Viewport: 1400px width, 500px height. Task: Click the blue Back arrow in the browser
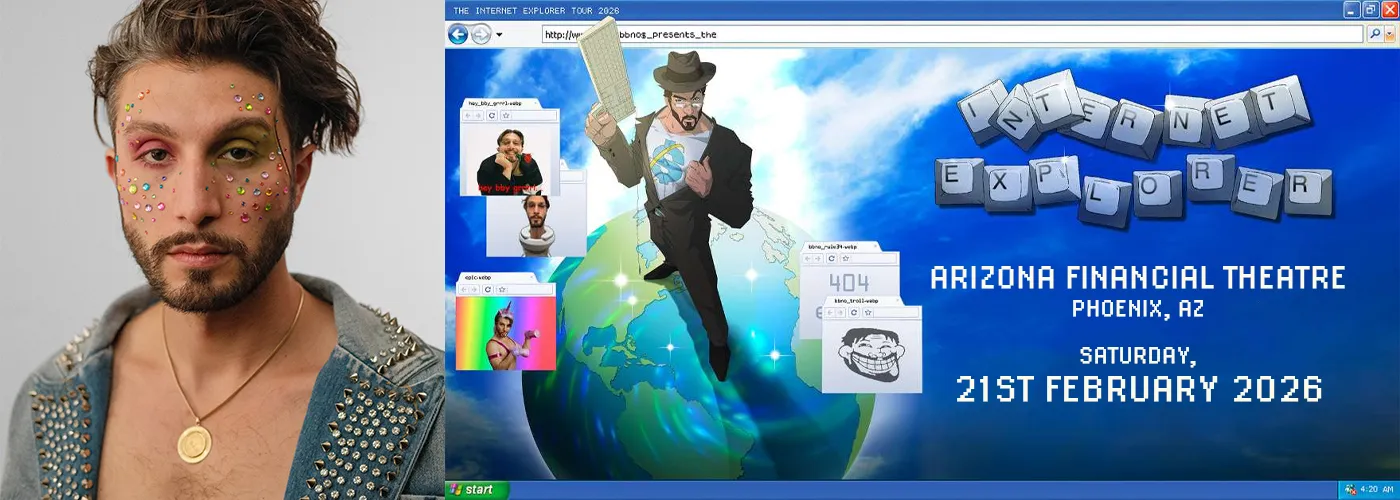click(x=458, y=34)
